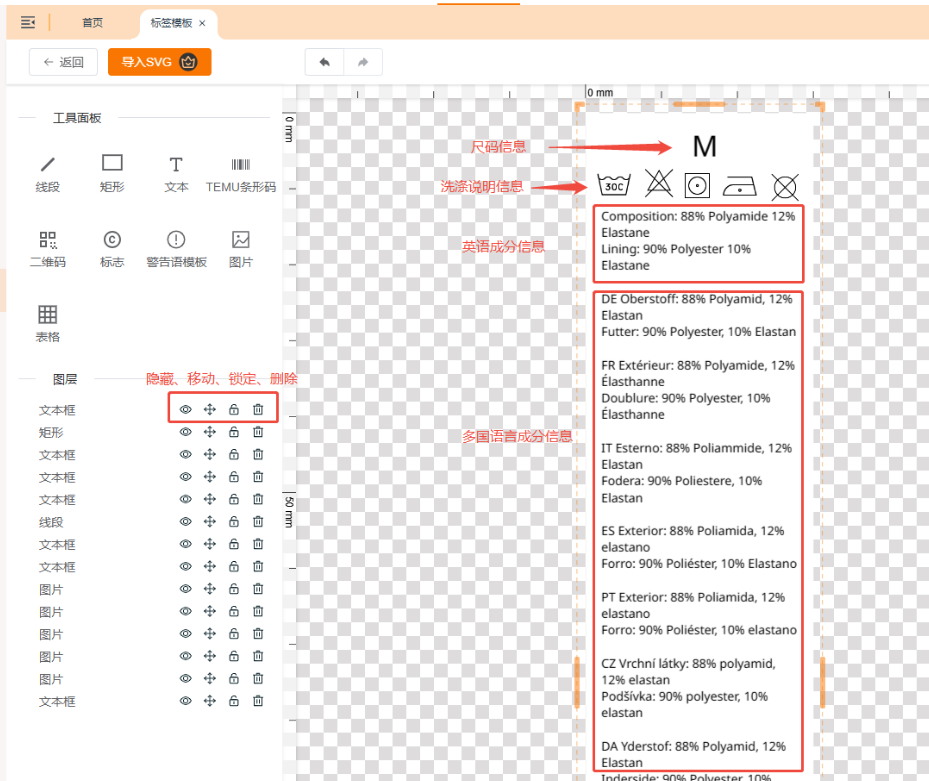
Task: Switch to the 首页 tab
Action: [x=92, y=23]
